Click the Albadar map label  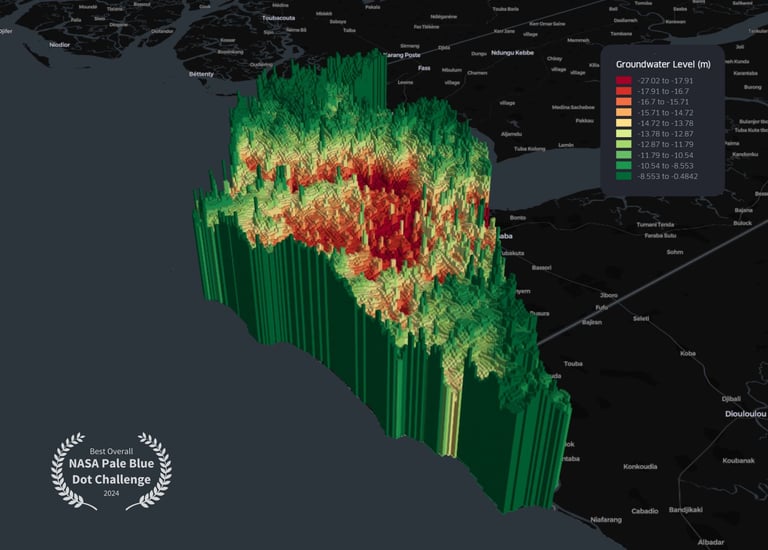tap(711, 542)
